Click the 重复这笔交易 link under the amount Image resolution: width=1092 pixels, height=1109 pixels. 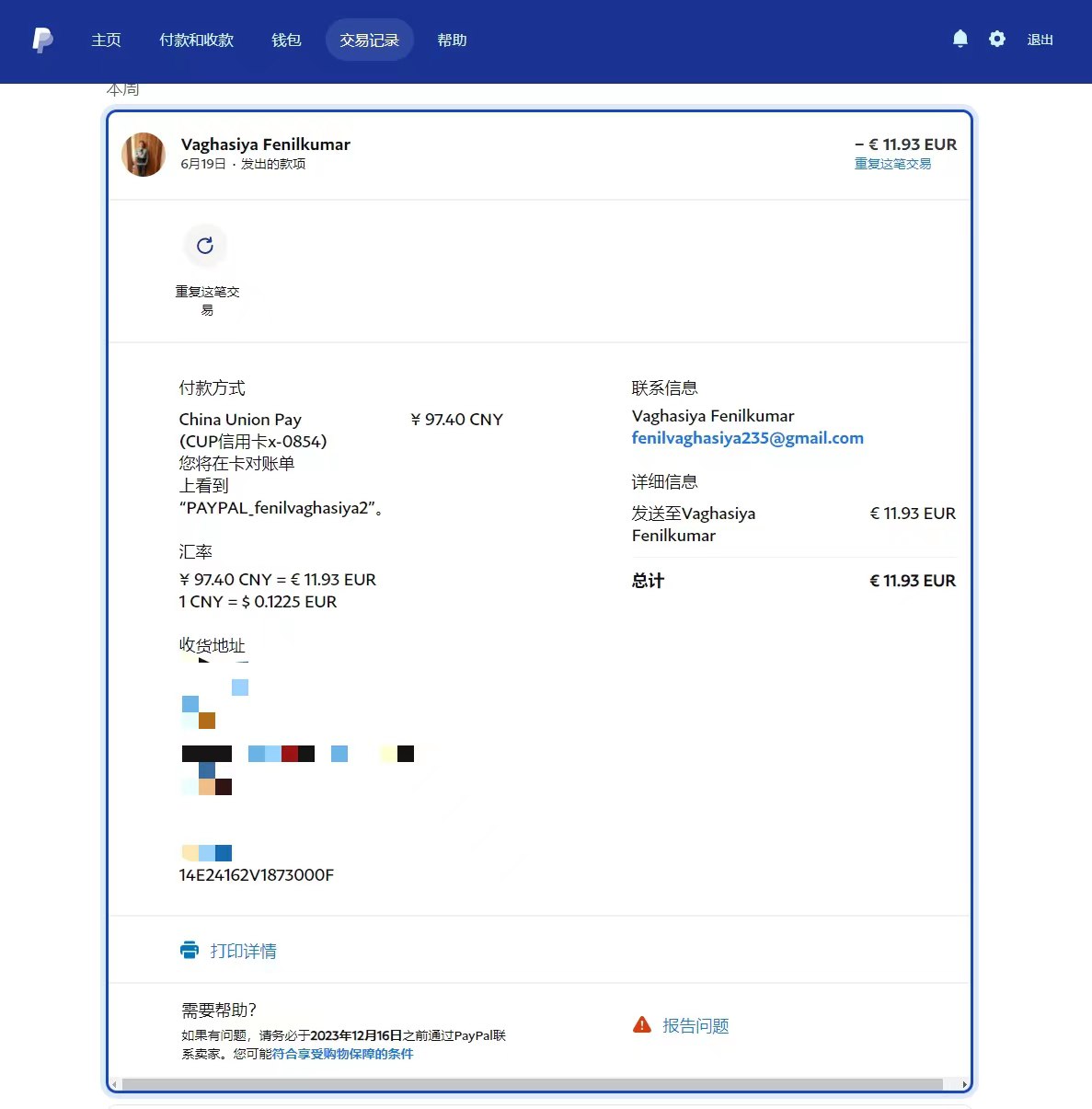coord(892,164)
